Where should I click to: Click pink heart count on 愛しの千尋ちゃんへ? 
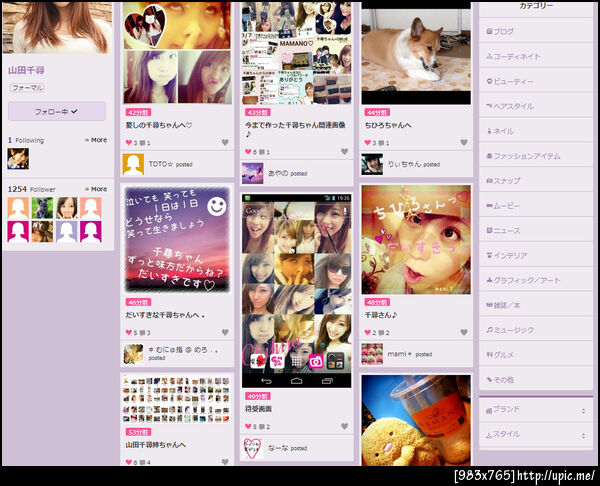(131, 143)
